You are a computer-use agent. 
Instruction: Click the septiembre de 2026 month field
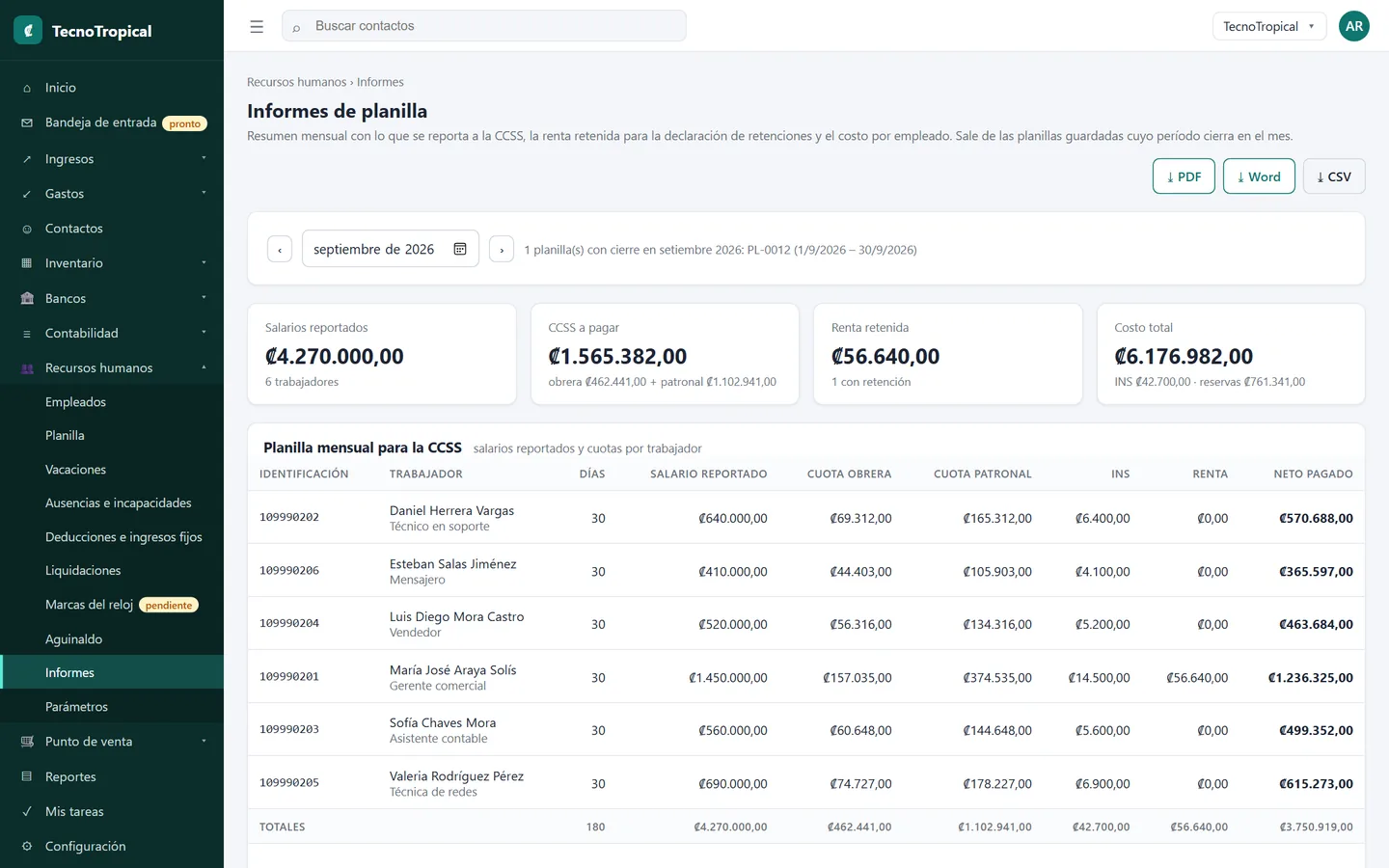click(x=391, y=249)
